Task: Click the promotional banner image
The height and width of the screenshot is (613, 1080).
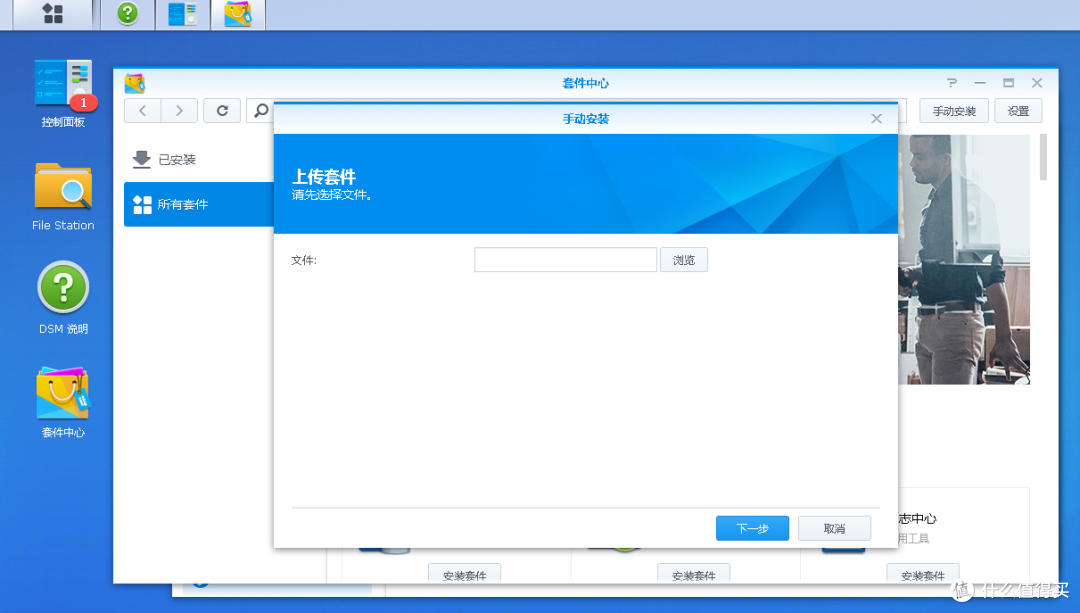Action: coord(964,259)
